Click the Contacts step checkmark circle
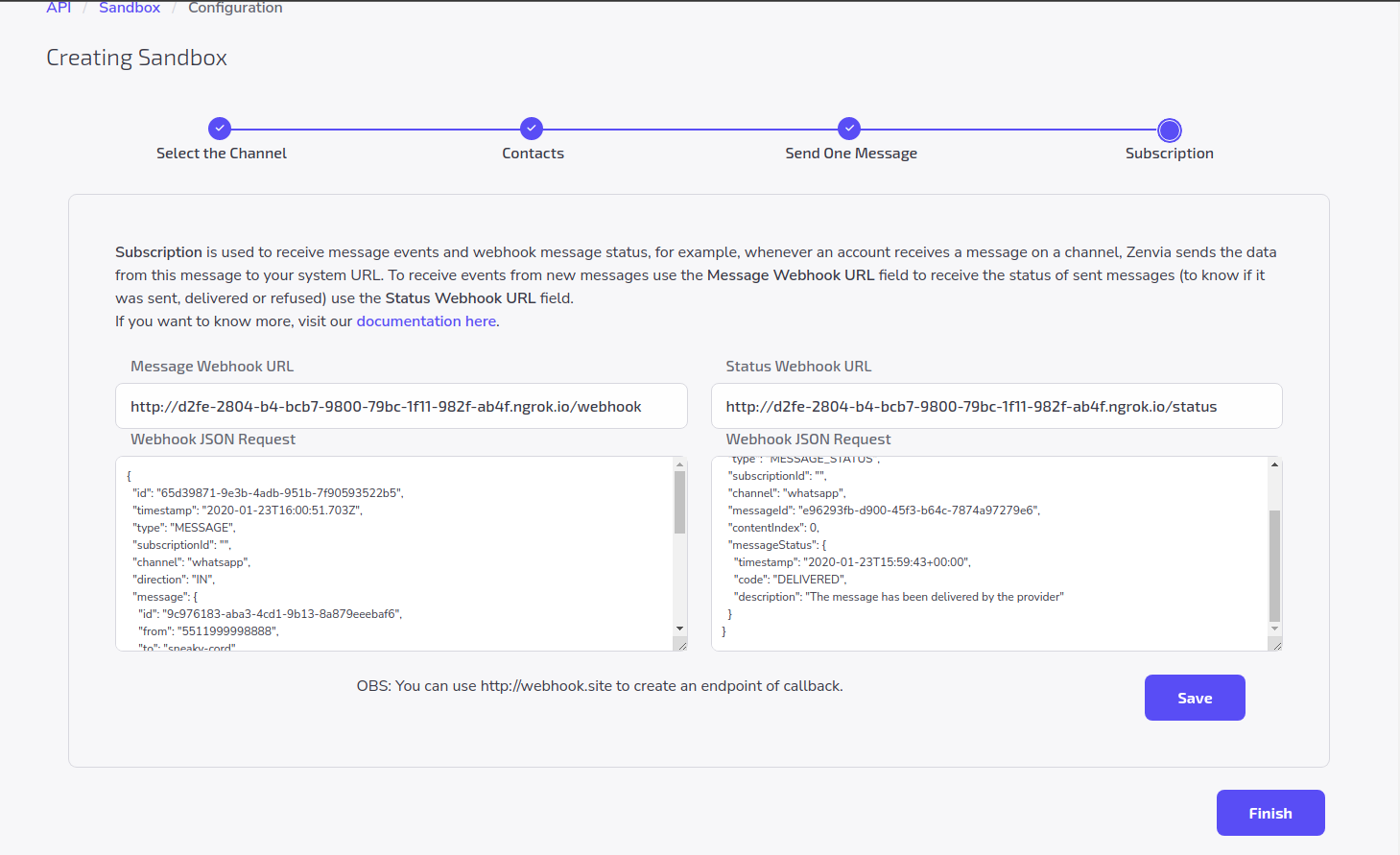 (532, 129)
